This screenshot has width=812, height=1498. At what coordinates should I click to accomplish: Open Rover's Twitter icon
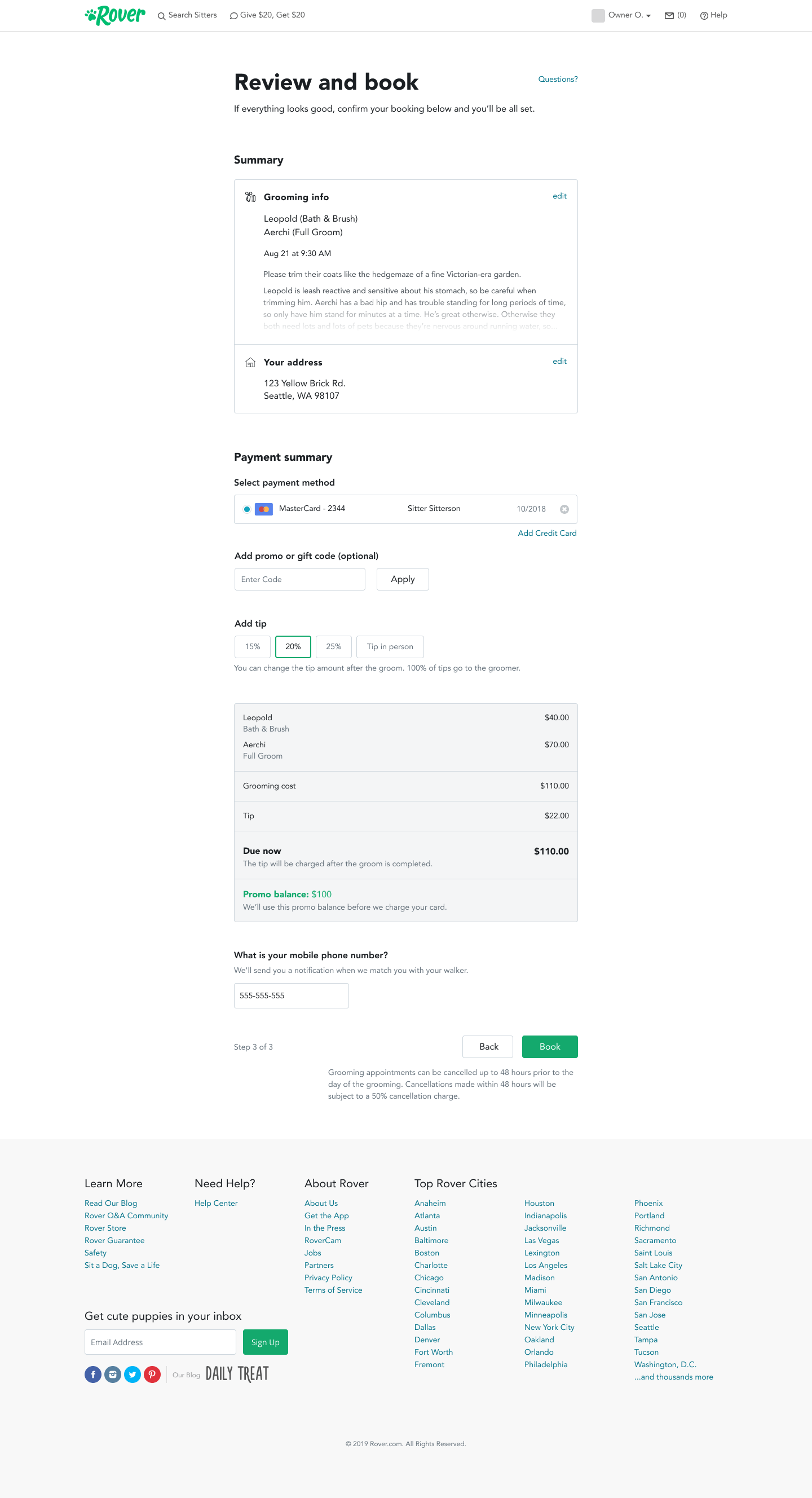pos(133,1374)
